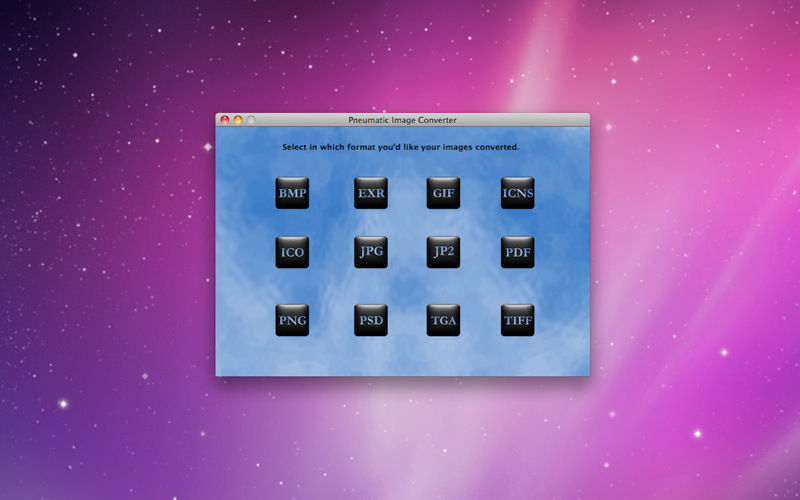Click the 'Select in which format' instruction text
Viewport: 800px width, 500px height.
(401, 147)
